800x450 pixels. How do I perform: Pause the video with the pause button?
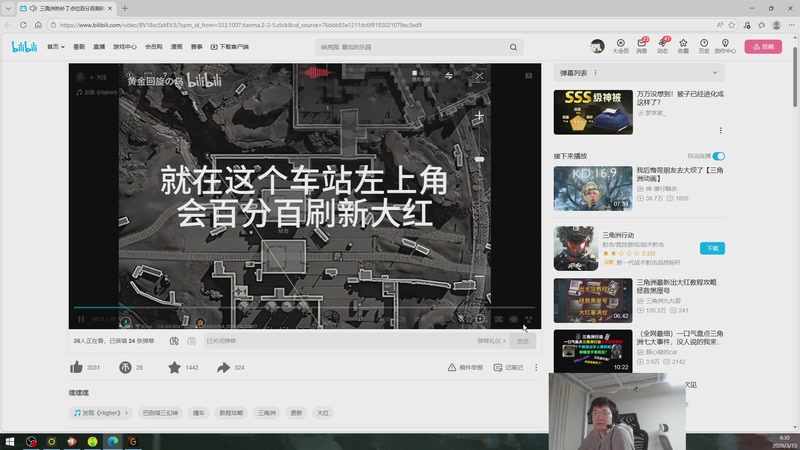(x=81, y=319)
